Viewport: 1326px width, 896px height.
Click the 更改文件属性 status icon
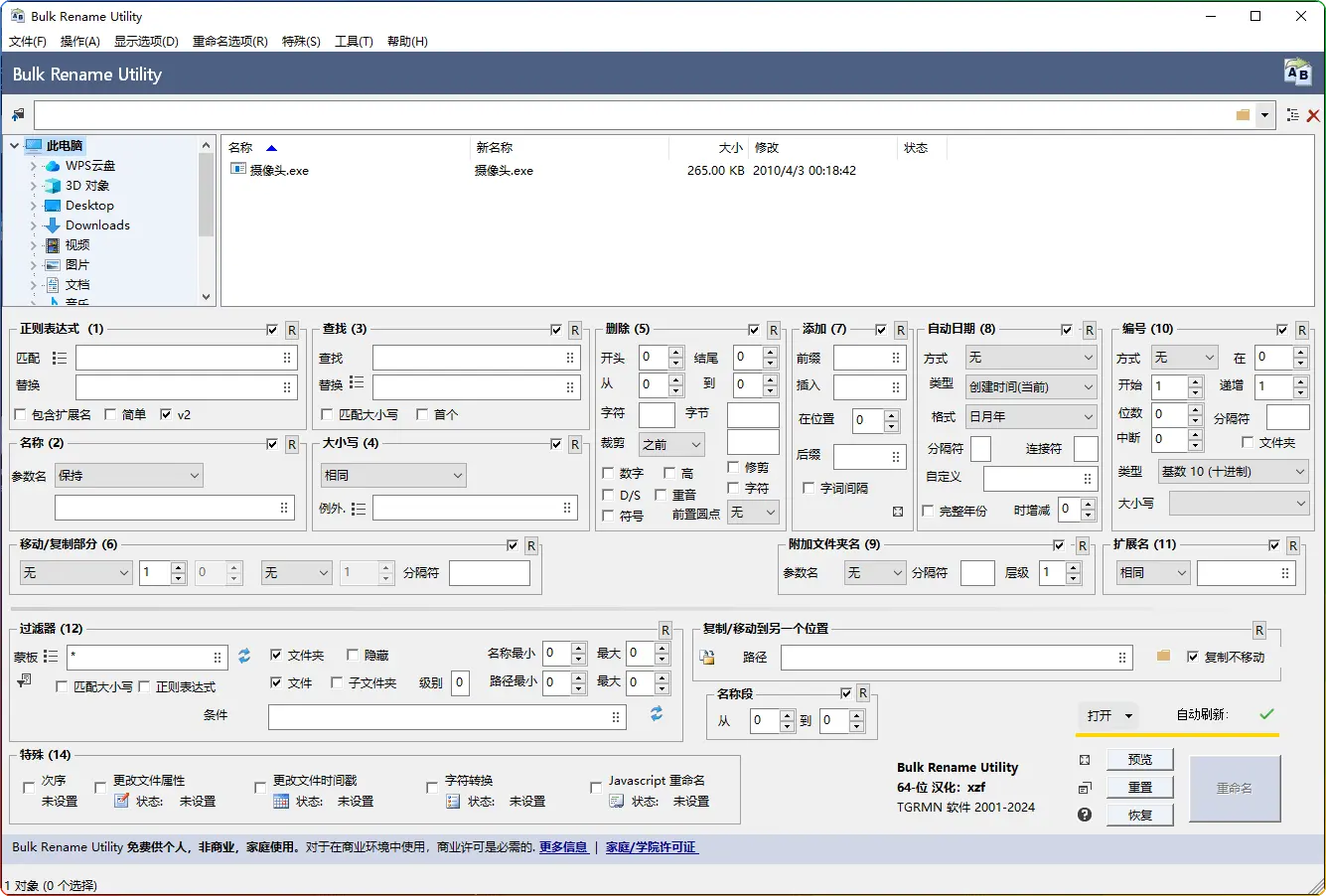click(121, 801)
